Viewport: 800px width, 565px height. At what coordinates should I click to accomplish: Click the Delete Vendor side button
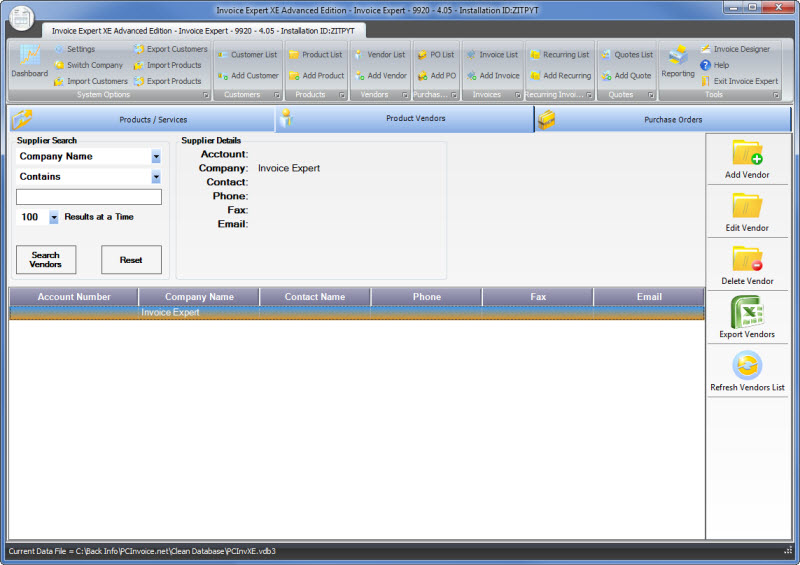(x=747, y=265)
